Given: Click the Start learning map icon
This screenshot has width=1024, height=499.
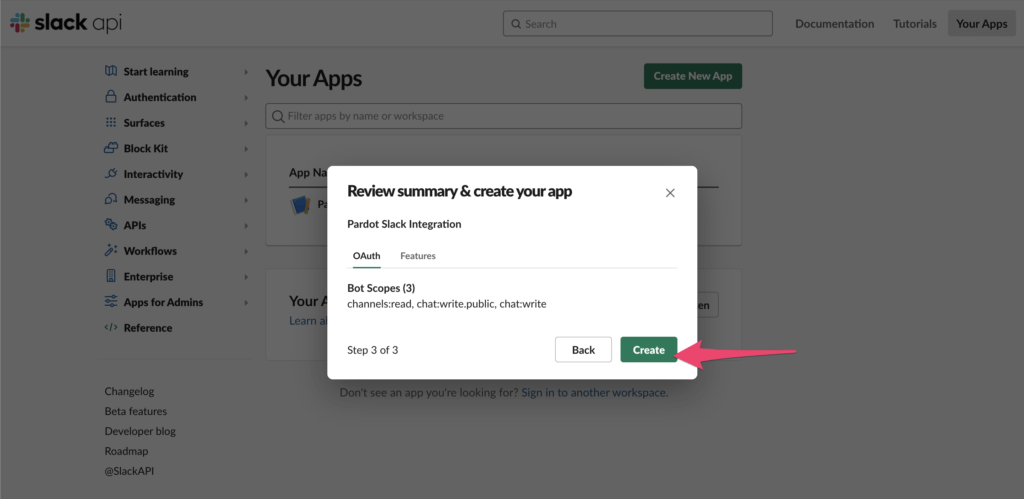Looking at the screenshot, I should [x=111, y=72].
